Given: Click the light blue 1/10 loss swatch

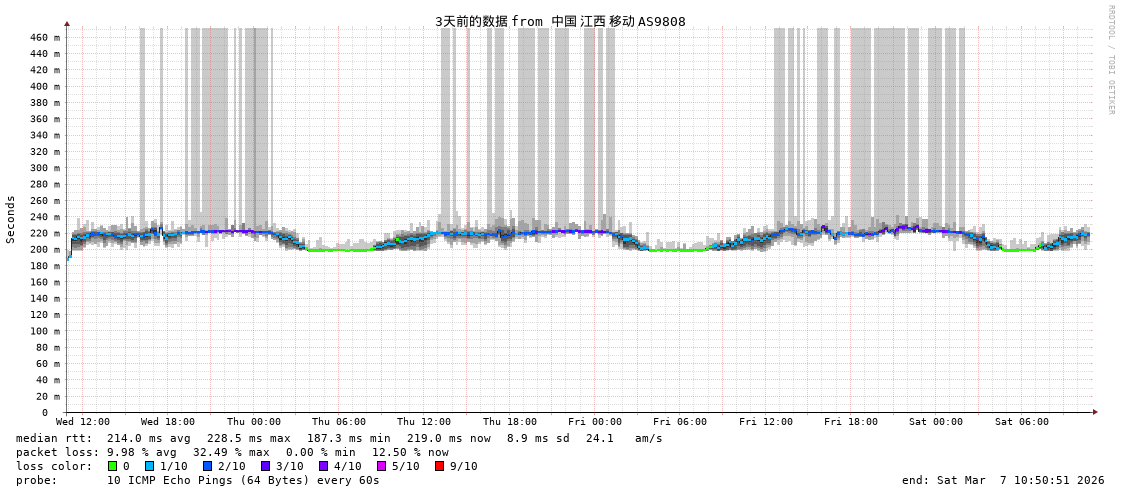Looking at the screenshot, I should pyautogui.click(x=150, y=466).
